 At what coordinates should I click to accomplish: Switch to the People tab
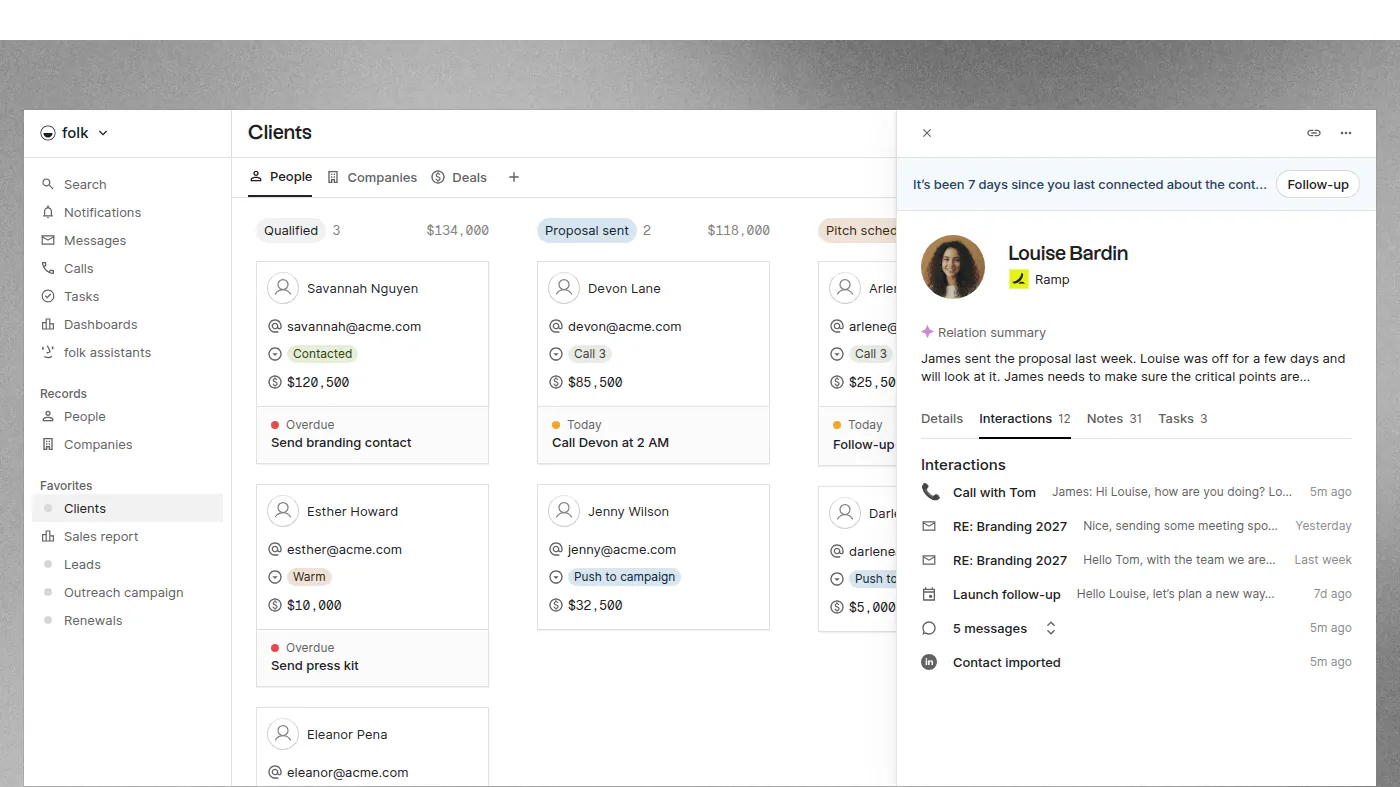point(280,177)
